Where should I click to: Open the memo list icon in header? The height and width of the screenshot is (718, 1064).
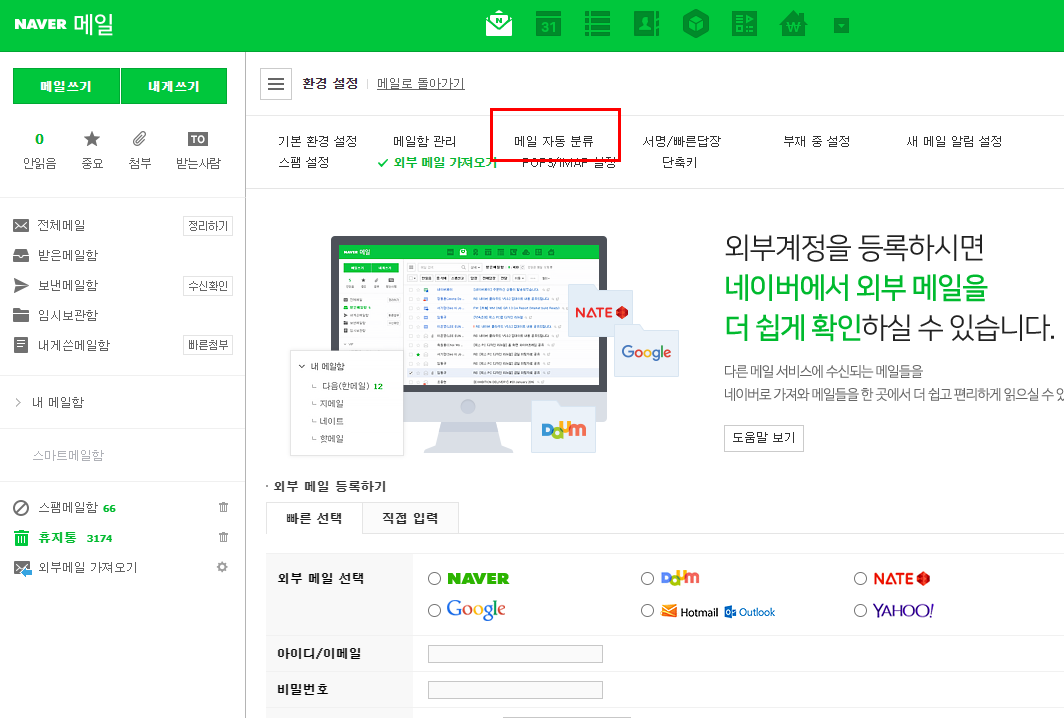[597, 24]
